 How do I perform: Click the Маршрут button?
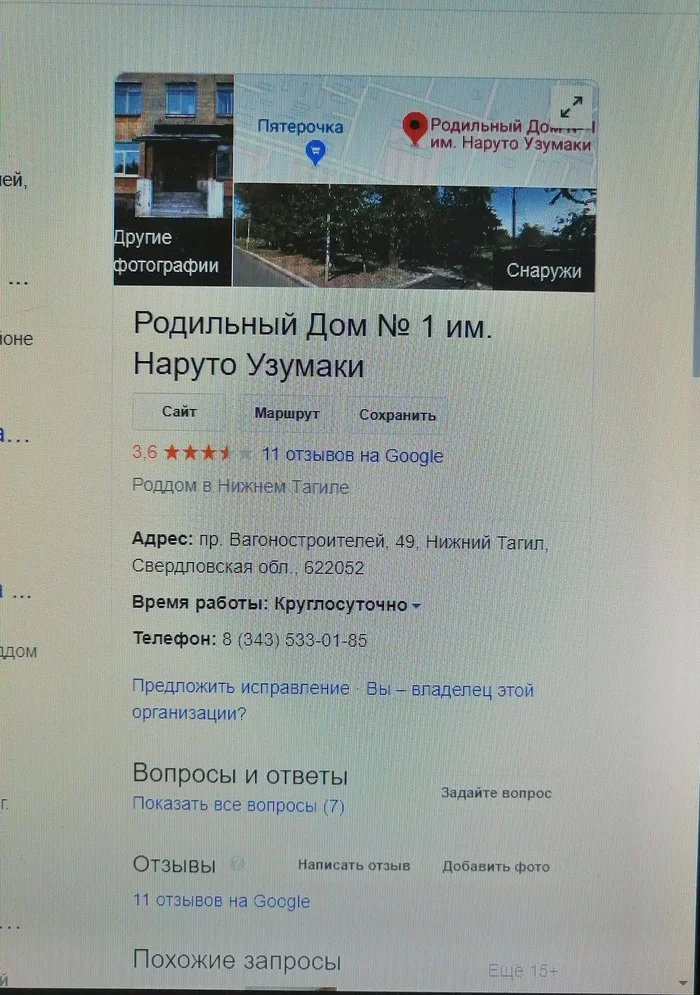[x=287, y=414]
